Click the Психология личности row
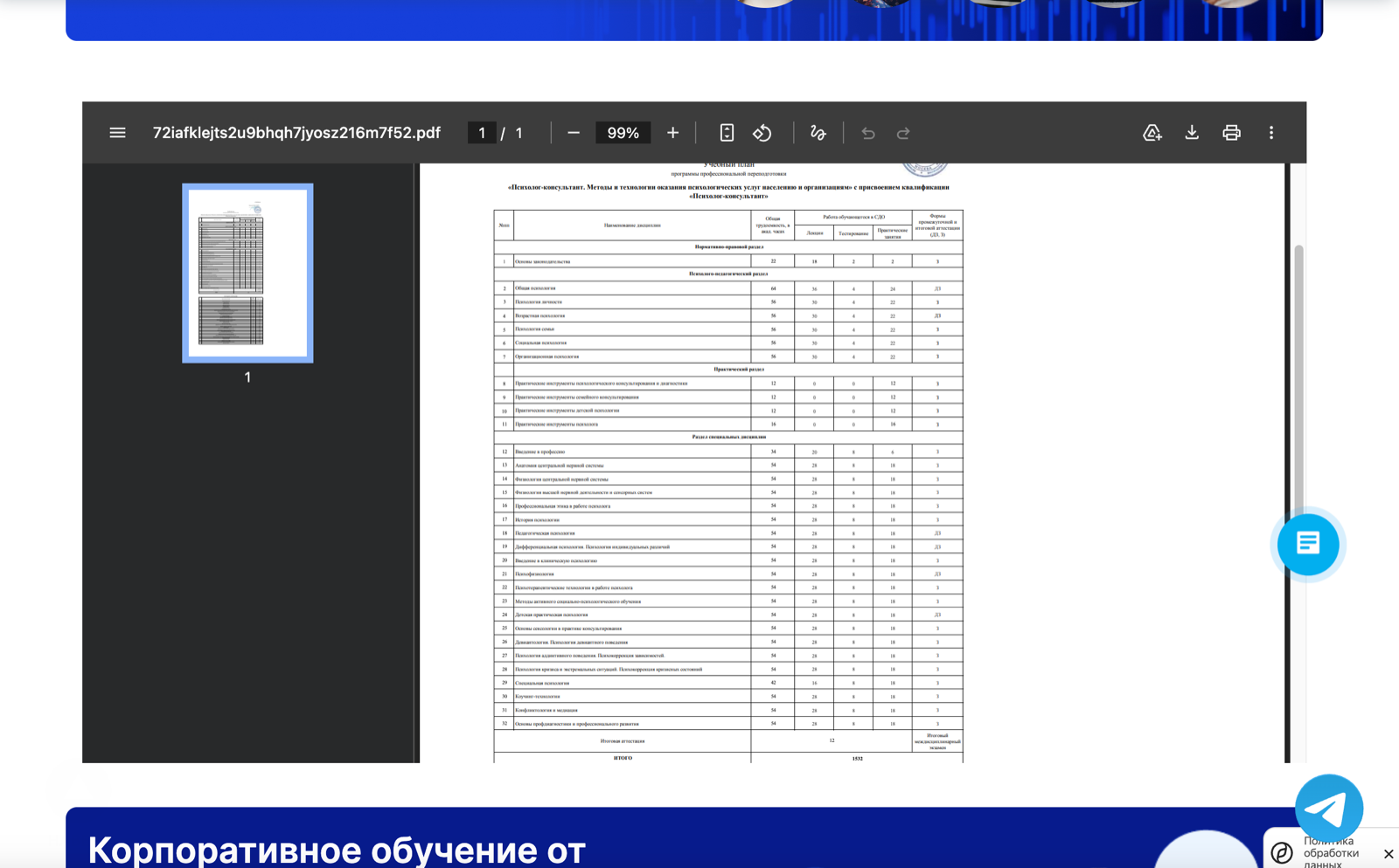 728,302
